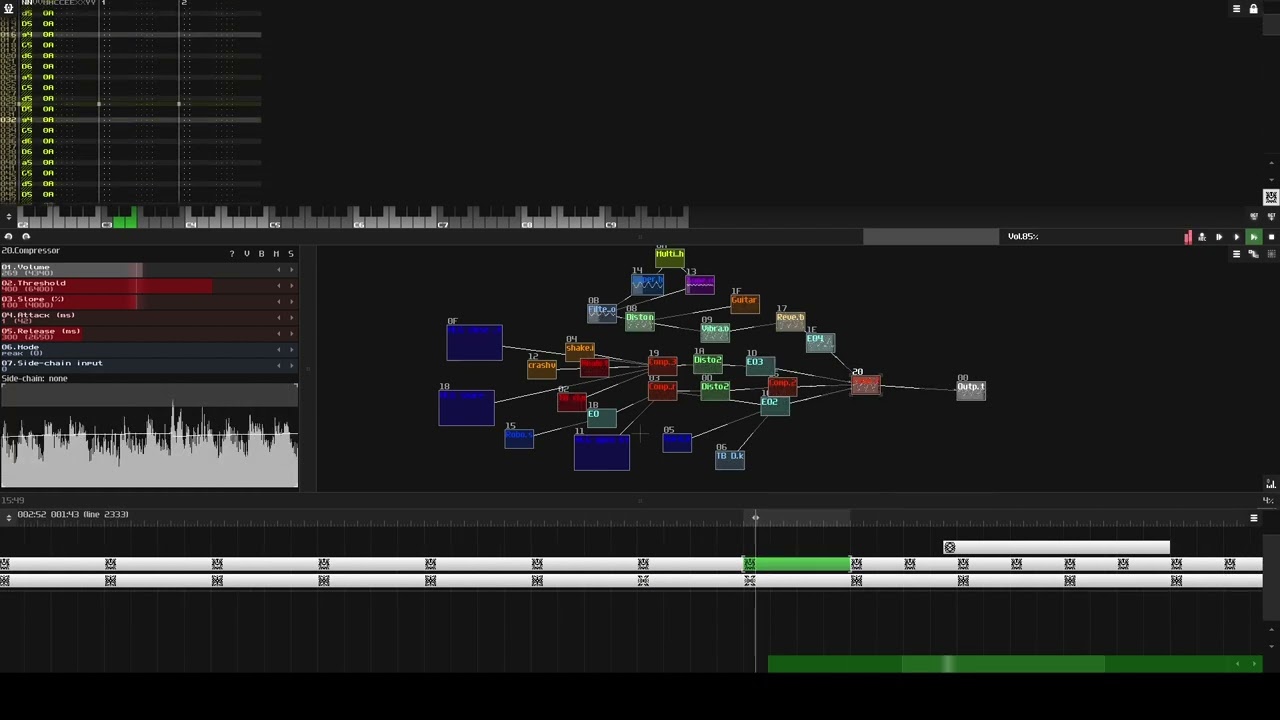Image resolution: width=1280 pixels, height=720 pixels.
Task: Open the module view menu icon
Action: pos(1236,254)
